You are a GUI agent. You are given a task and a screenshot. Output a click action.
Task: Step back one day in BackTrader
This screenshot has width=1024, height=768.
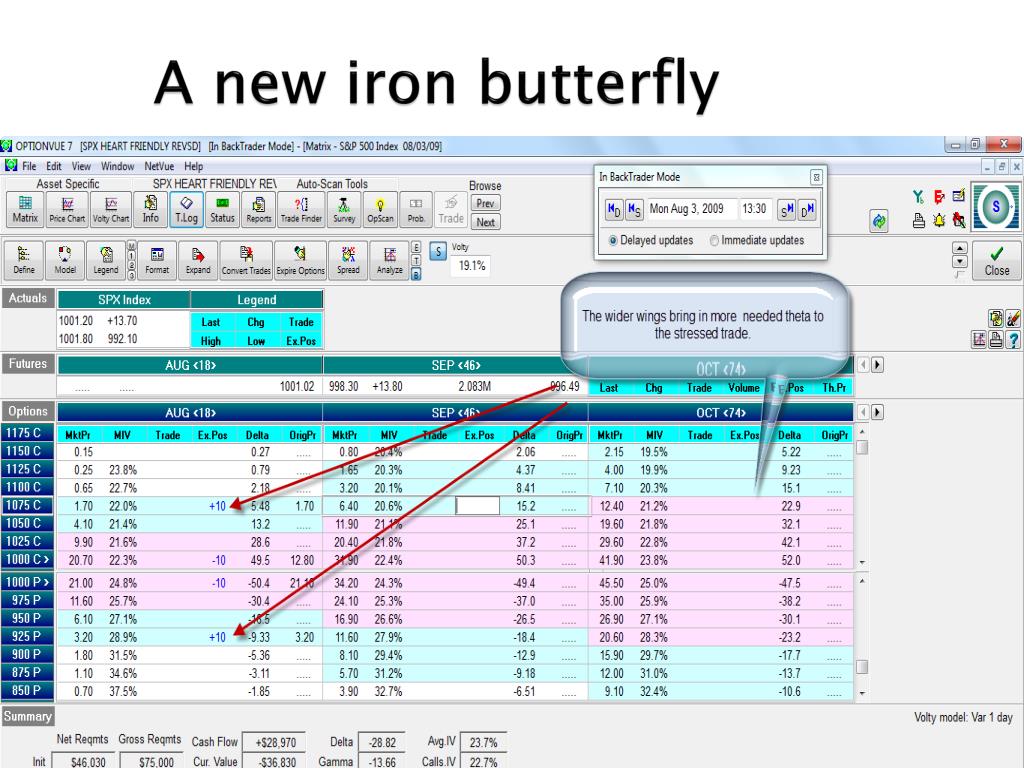point(614,210)
